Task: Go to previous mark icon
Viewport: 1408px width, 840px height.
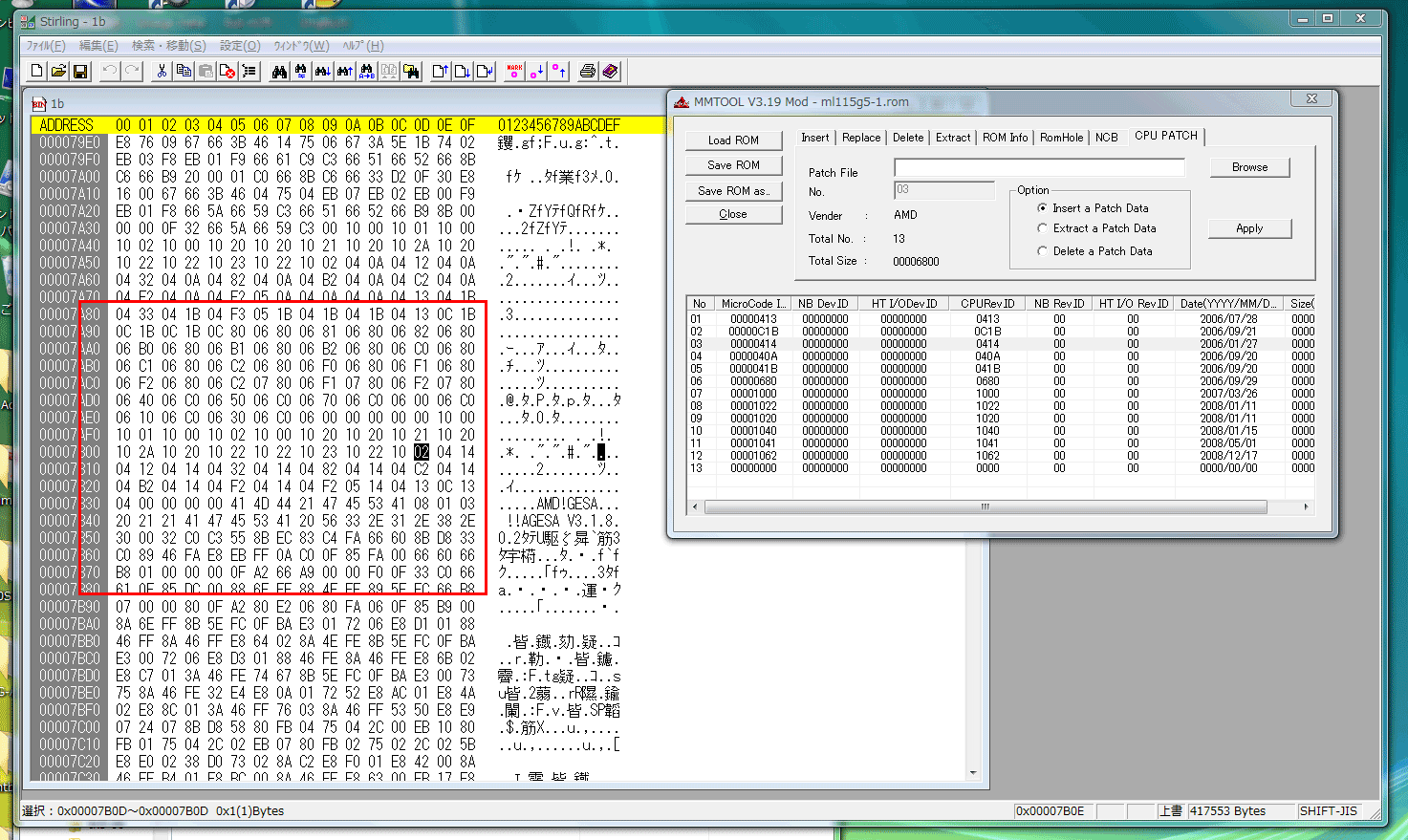Action: point(558,71)
